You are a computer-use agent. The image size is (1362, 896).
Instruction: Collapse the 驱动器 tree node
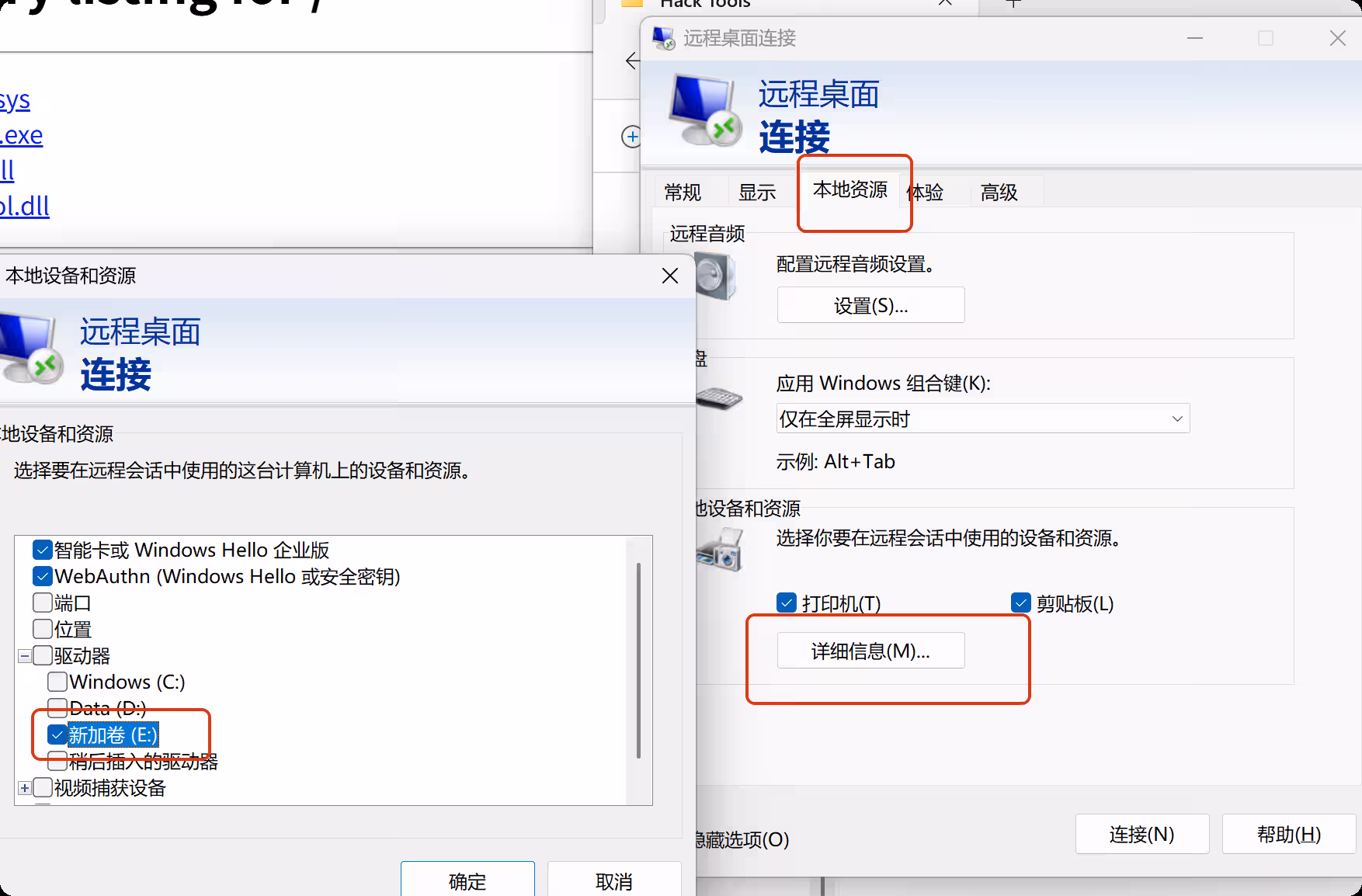25,656
